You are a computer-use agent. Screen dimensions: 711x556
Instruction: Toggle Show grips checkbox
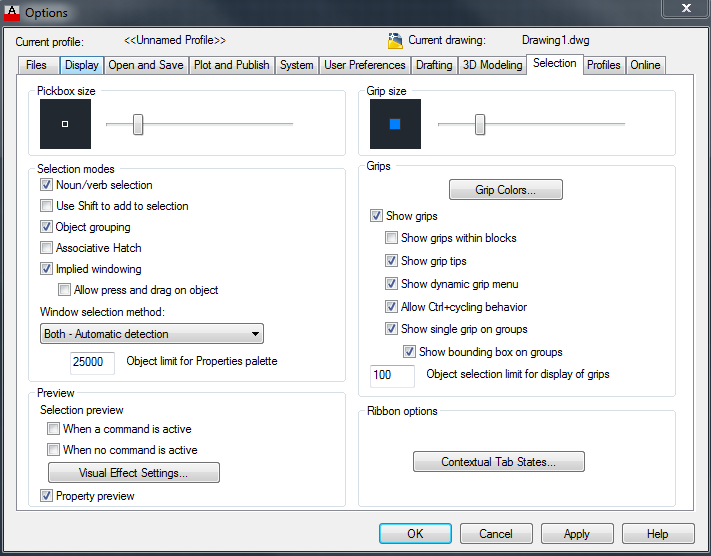[x=376, y=215]
